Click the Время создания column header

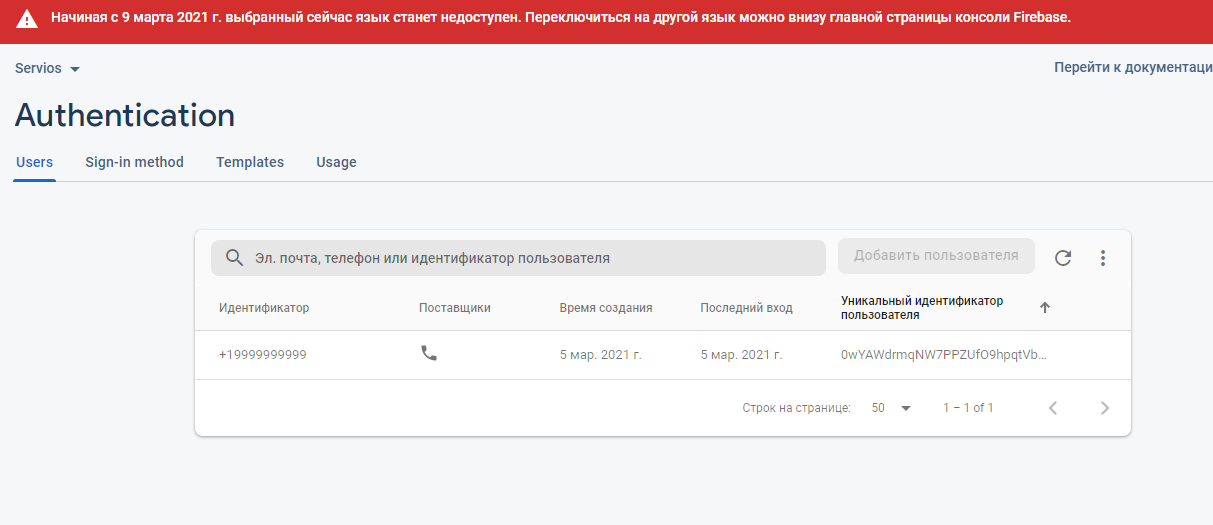(x=606, y=308)
